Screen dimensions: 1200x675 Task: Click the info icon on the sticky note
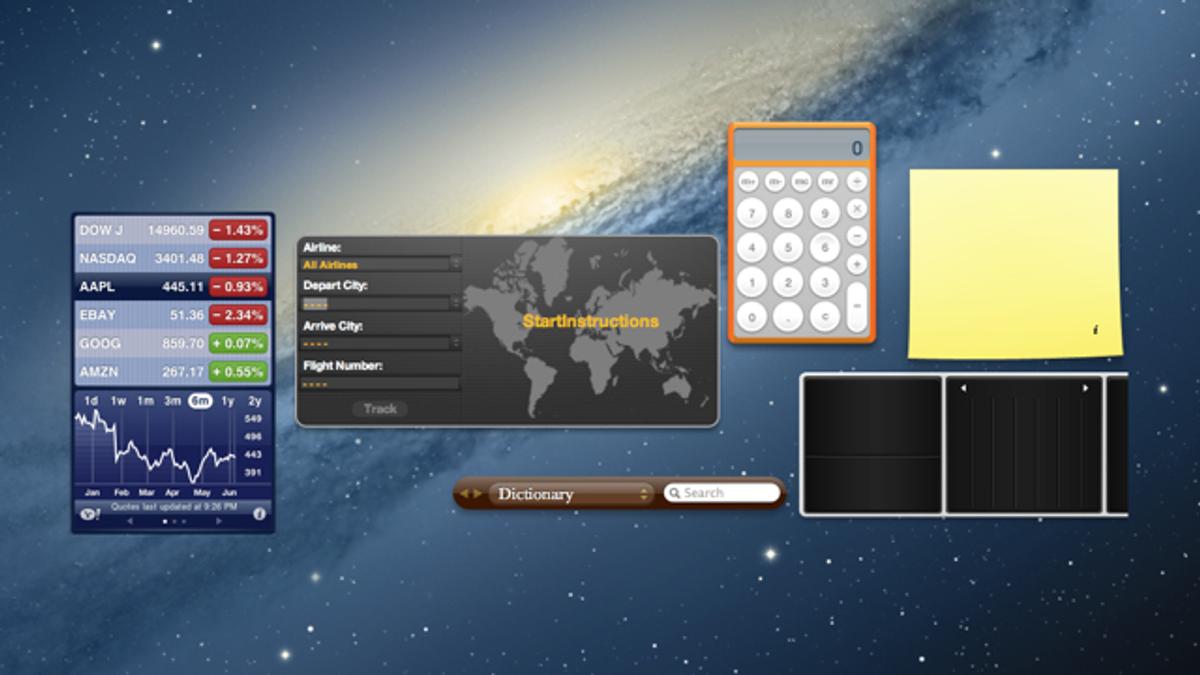(1095, 329)
